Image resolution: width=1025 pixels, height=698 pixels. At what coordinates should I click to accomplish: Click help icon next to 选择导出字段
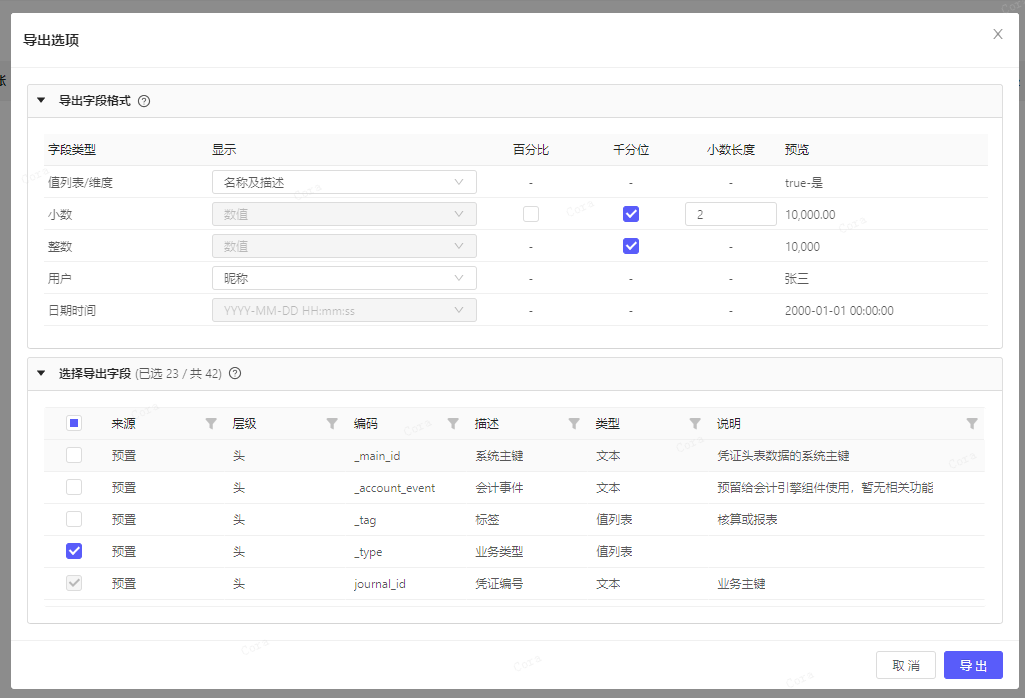click(235, 374)
